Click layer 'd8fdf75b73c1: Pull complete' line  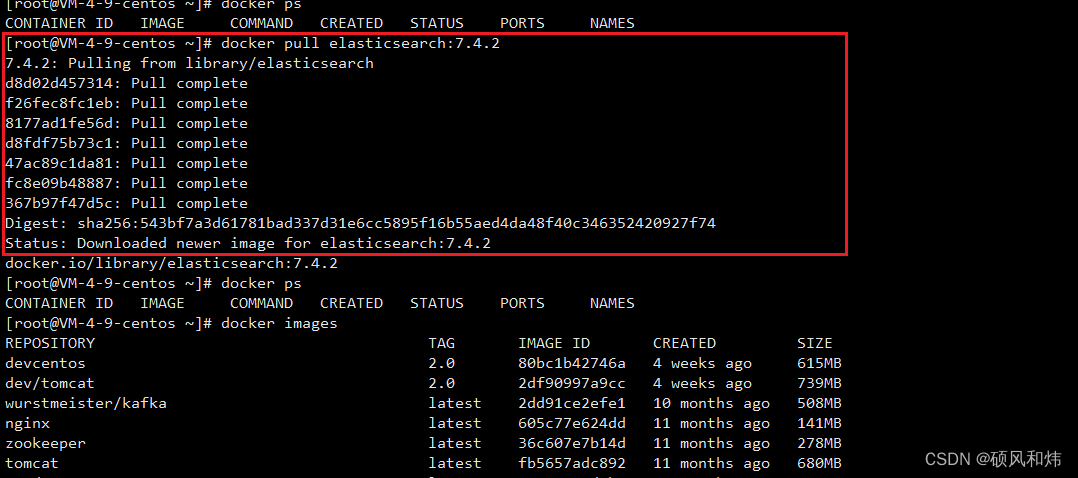[x=126, y=143]
